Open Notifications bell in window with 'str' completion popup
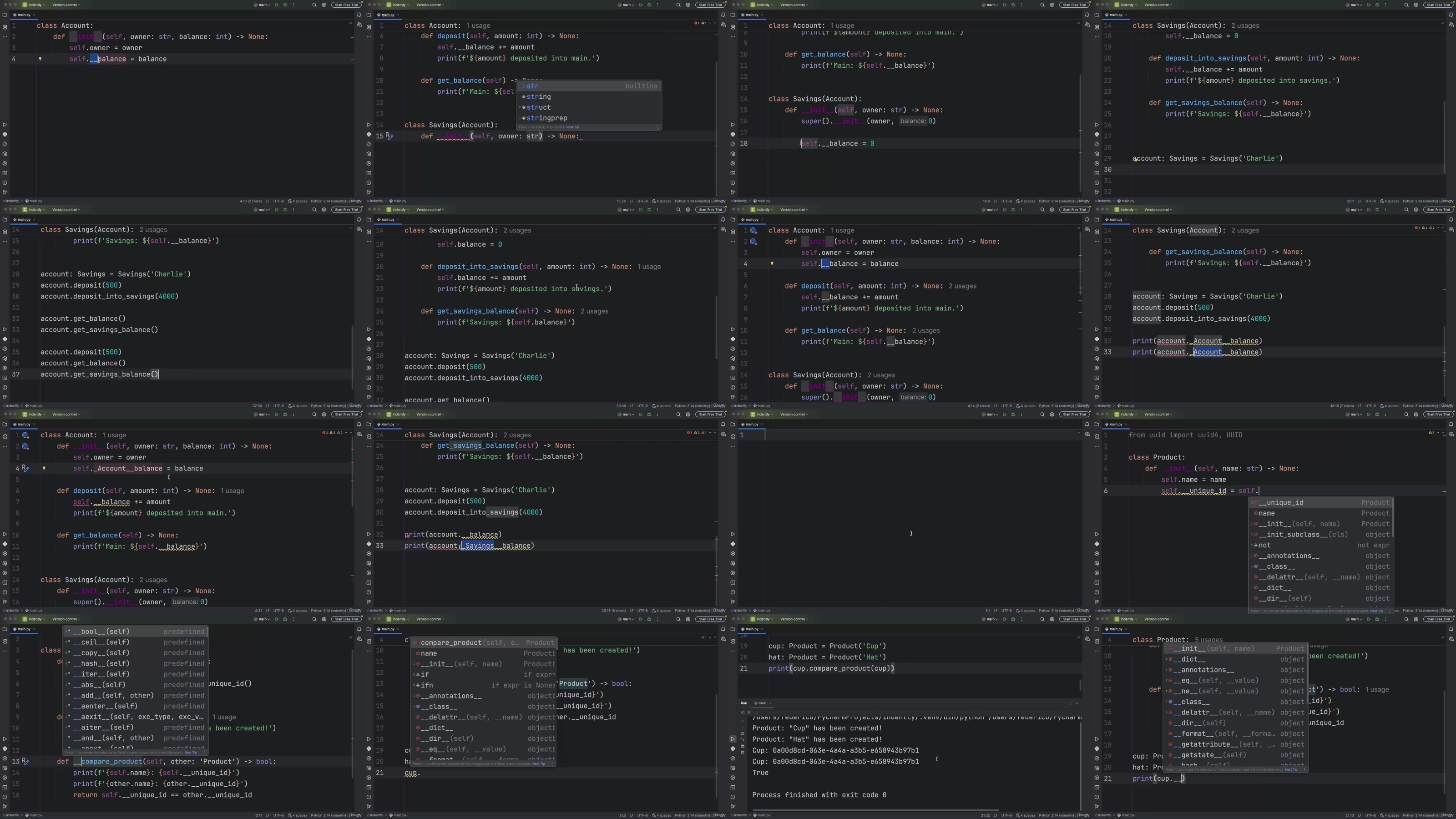The width and height of the screenshot is (1456, 819). [x=723, y=15]
